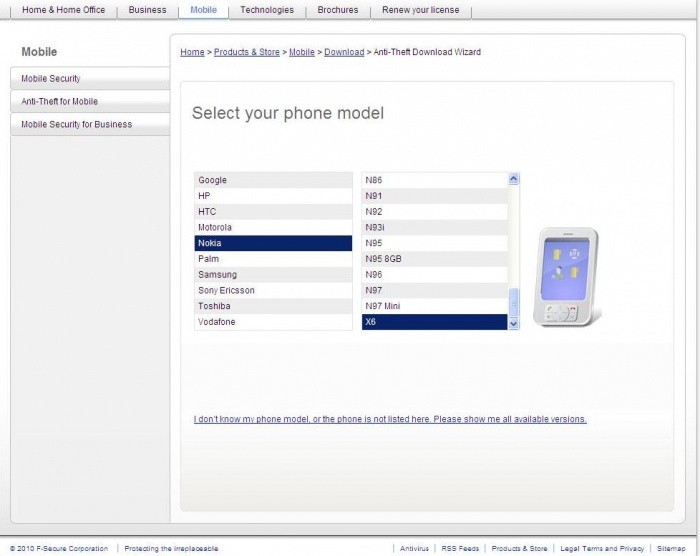This screenshot has height=556, width=700.
Task: Choose the N95 phone model
Action: (434, 243)
